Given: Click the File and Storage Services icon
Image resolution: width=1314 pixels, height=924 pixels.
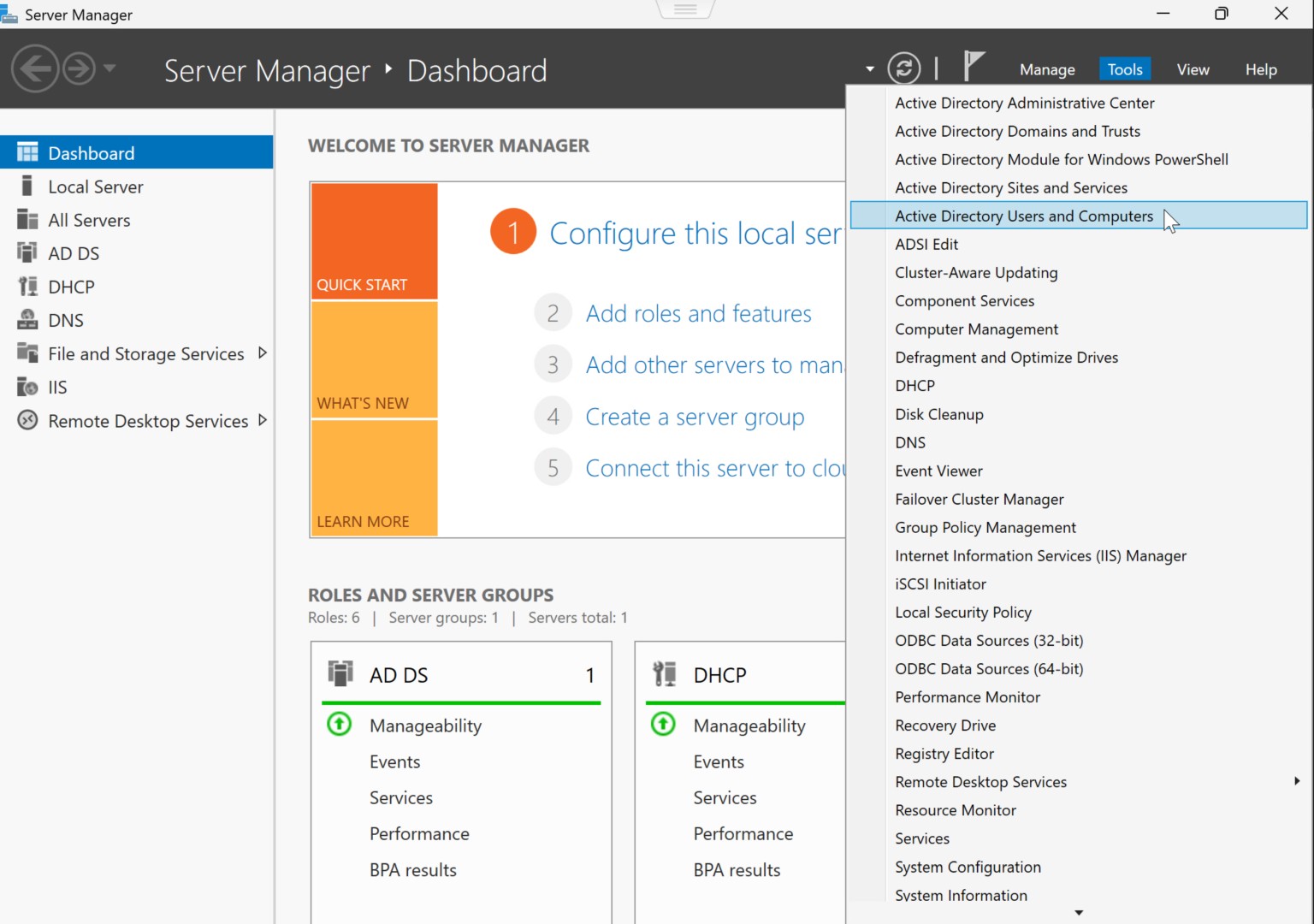Looking at the screenshot, I should click(x=27, y=352).
